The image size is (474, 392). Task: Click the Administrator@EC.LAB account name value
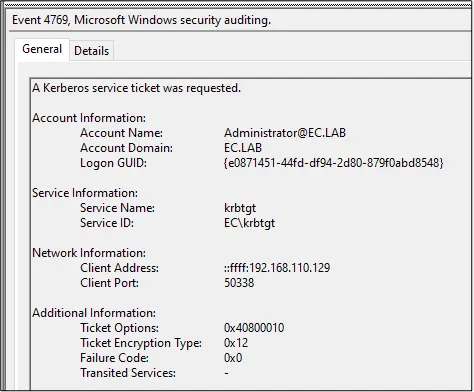point(285,133)
